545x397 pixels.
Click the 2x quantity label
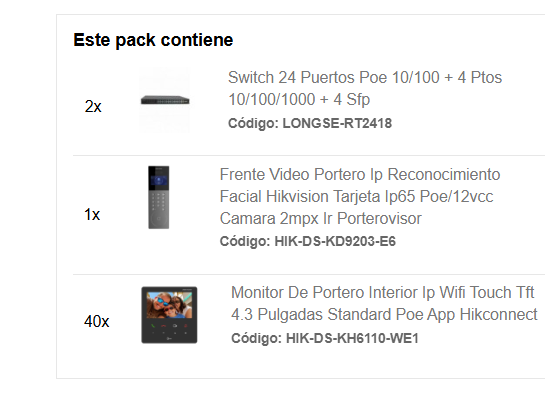pos(93,106)
